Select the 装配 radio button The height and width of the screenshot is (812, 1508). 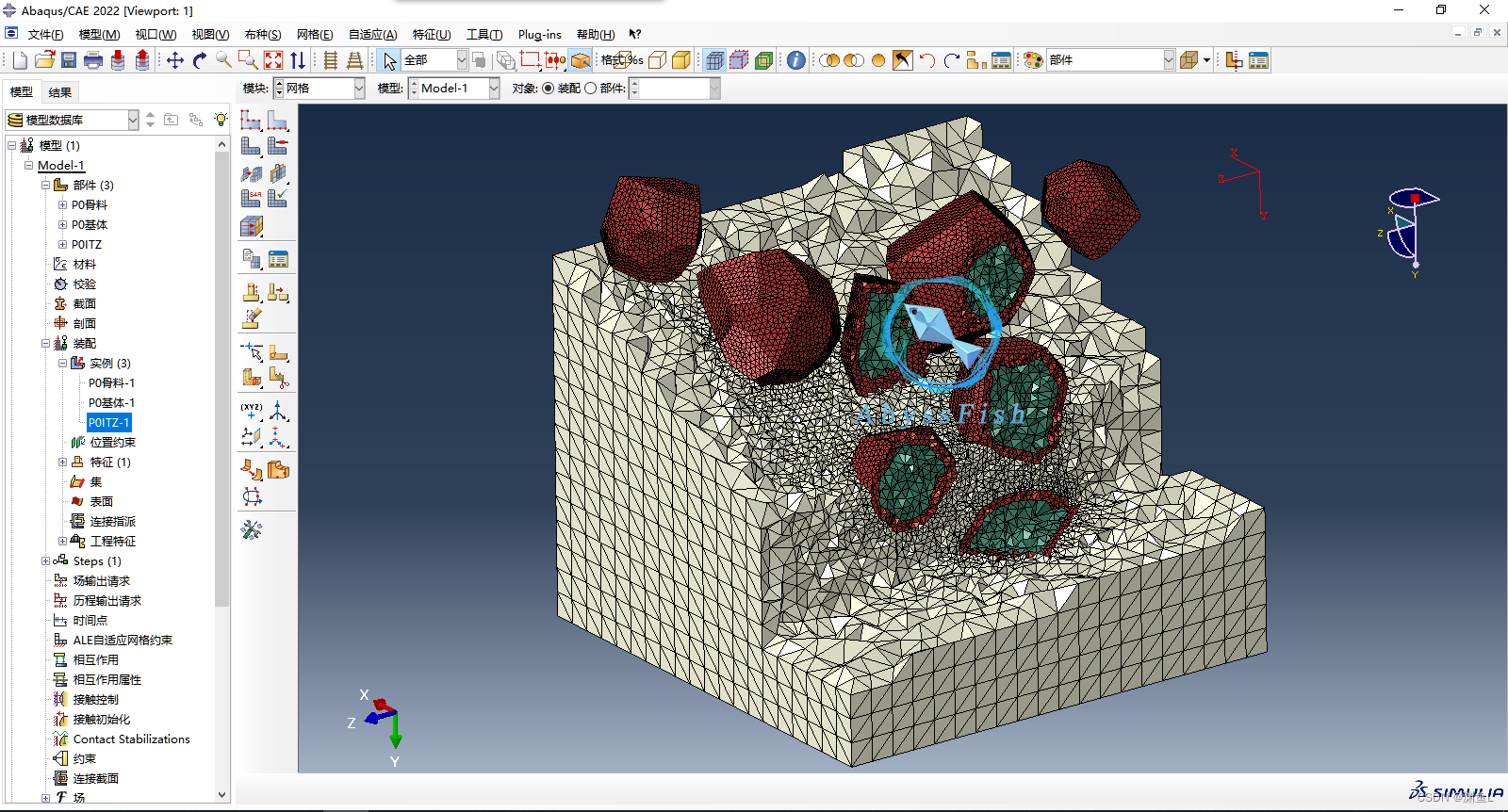click(x=549, y=89)
